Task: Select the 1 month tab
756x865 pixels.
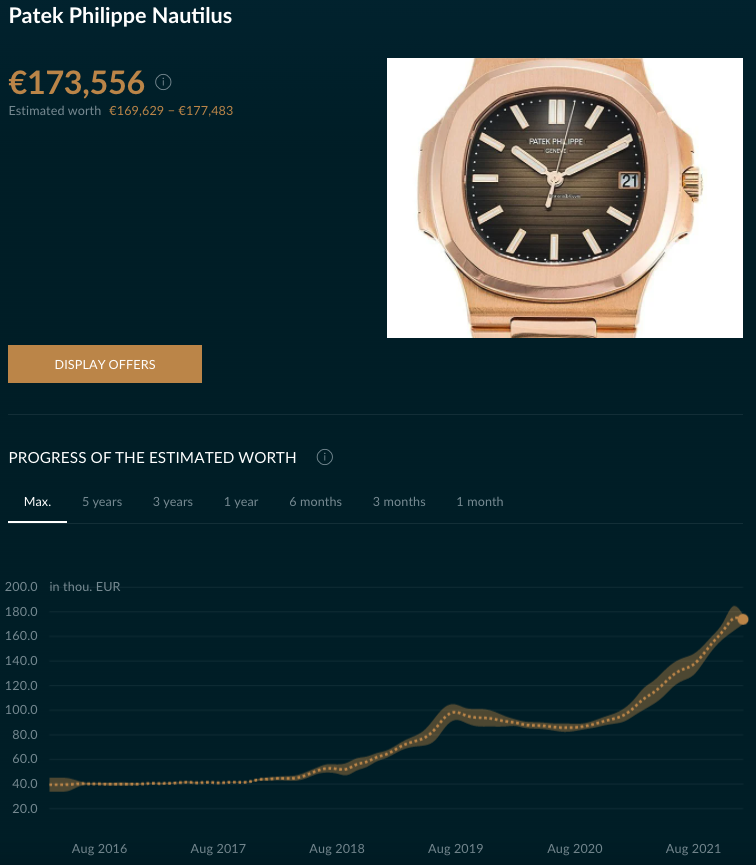Action: [480, 502]
